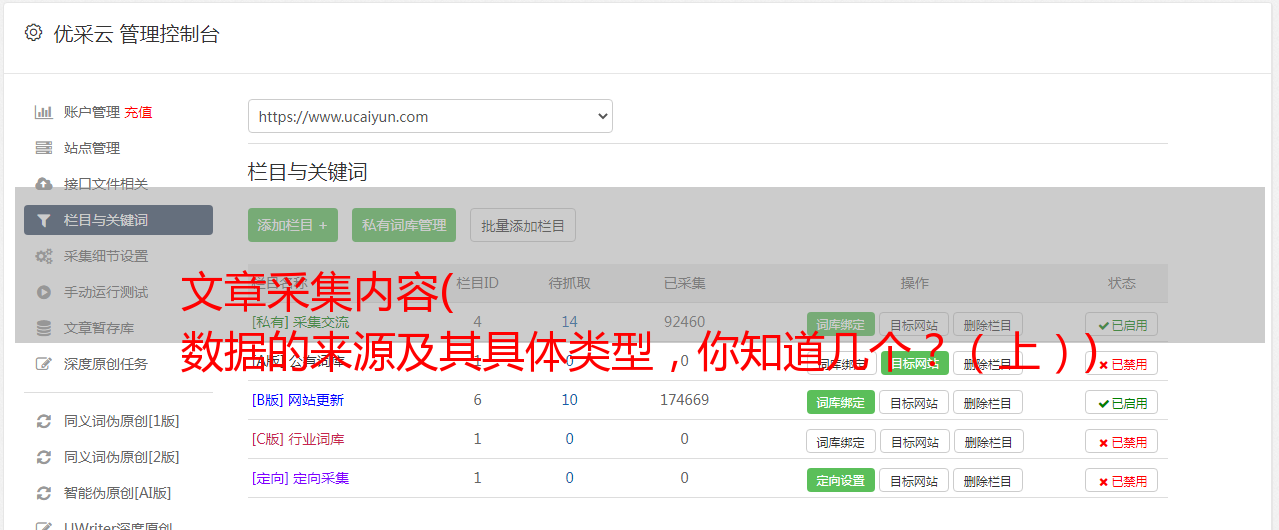The height and width of the screenshot is (530, 1279).
Task: Open 深度原创任务 sidebar item
Action: 106,364
